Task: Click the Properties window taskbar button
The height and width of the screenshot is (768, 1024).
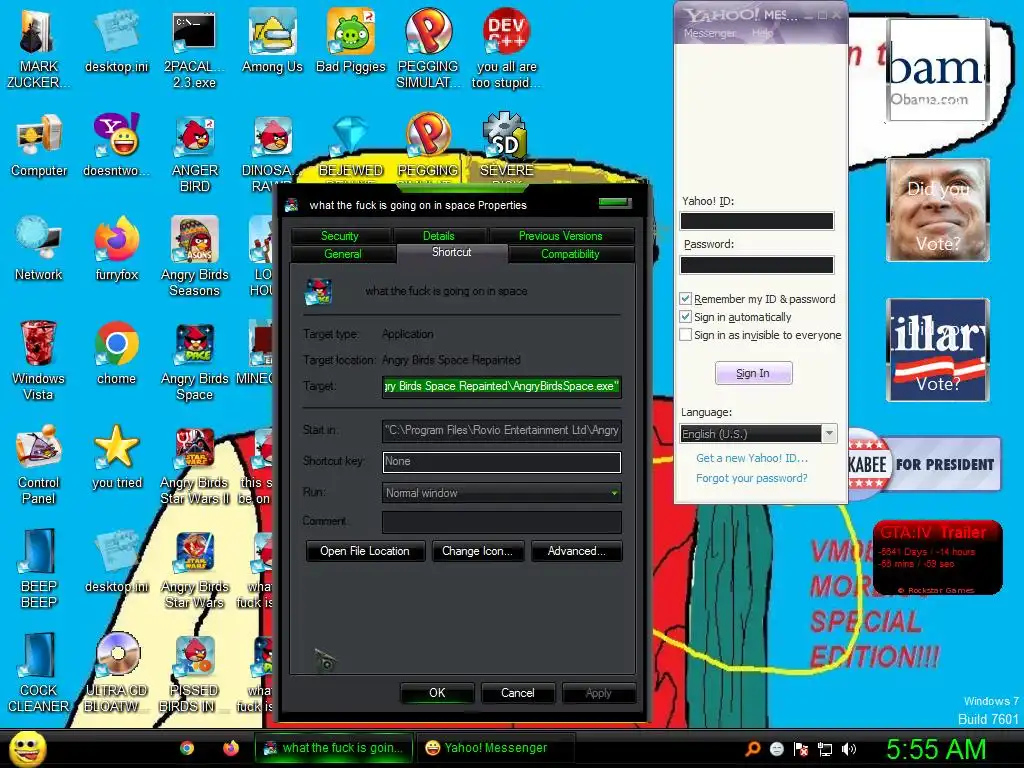Action: tap(334, 748)
